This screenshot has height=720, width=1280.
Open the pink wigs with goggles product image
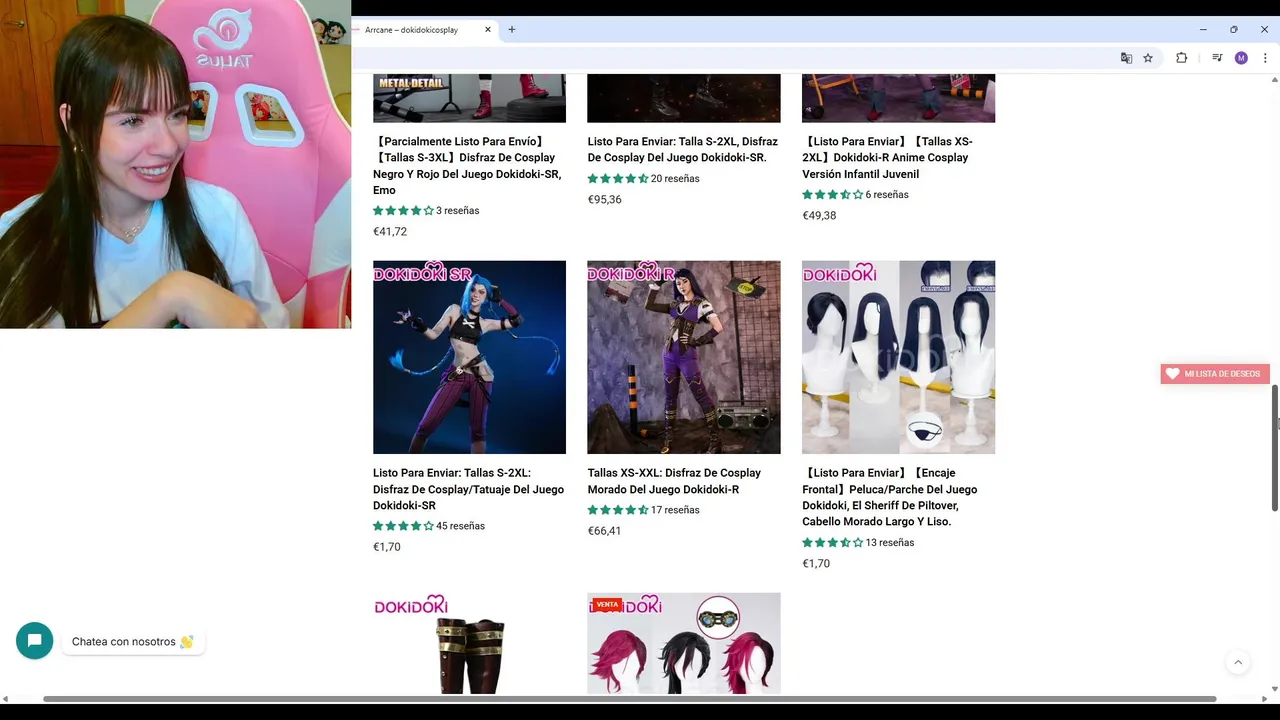click(x=684, y=643)
